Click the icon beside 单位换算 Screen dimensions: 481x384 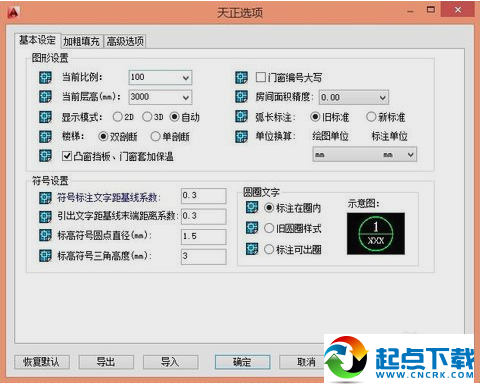(241, 136)
